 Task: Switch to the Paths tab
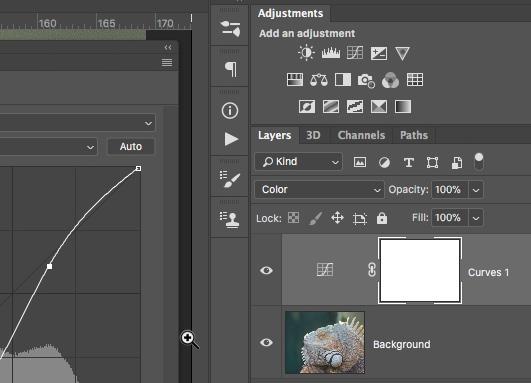pyautogui.click(x=414, y=135)
